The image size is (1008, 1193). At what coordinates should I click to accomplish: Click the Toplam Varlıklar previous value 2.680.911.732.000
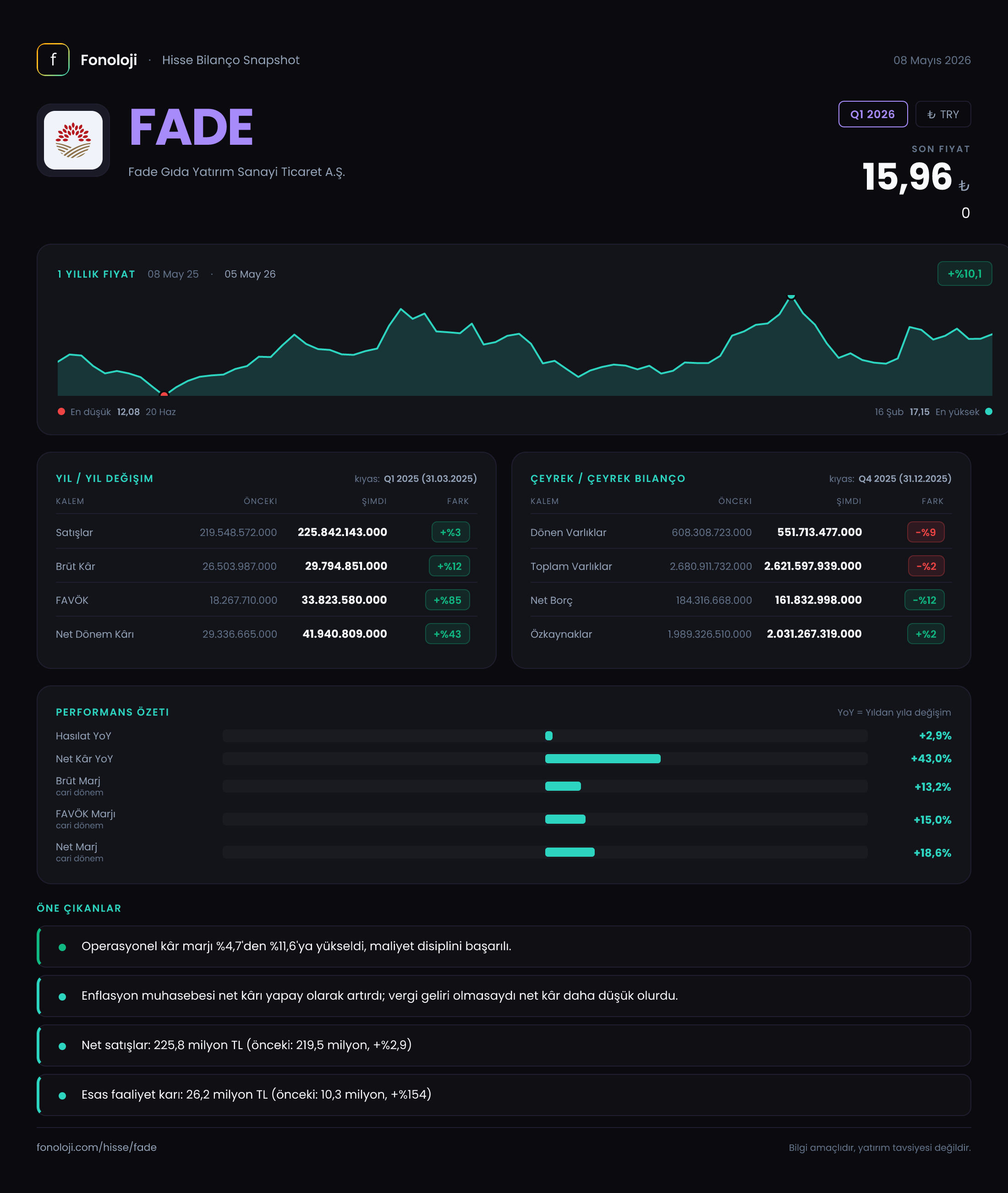click(x=711, y=566)
